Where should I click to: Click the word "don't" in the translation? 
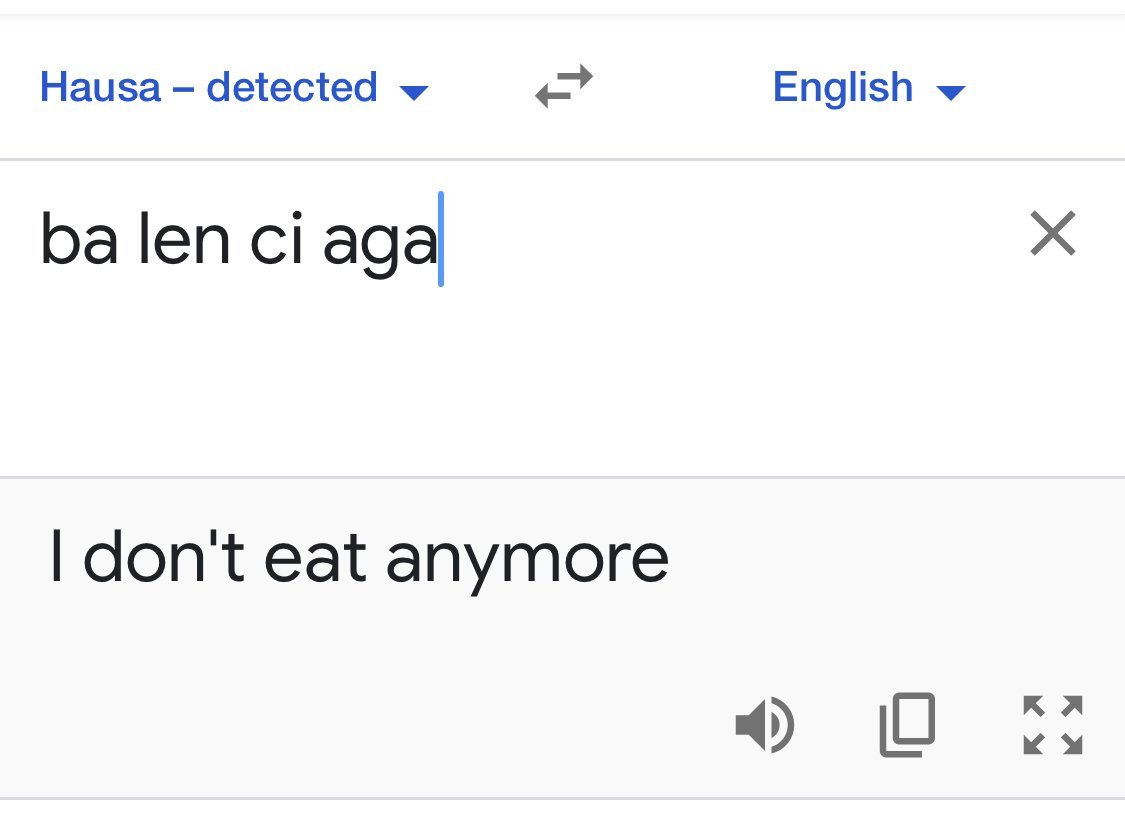click(x=164, y=556)
